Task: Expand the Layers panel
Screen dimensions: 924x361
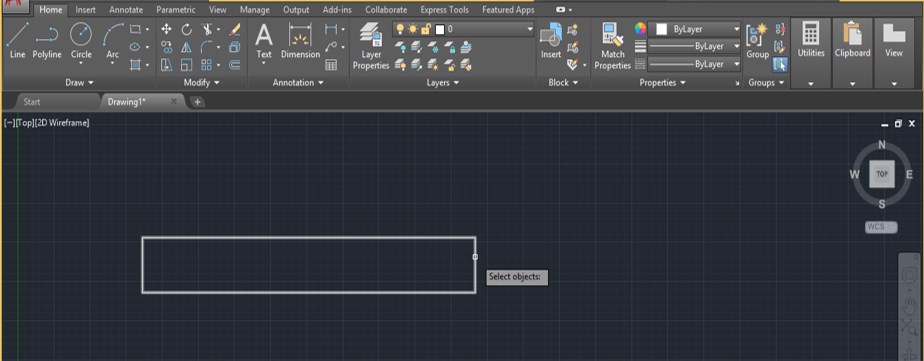Action: pos(443,83)
